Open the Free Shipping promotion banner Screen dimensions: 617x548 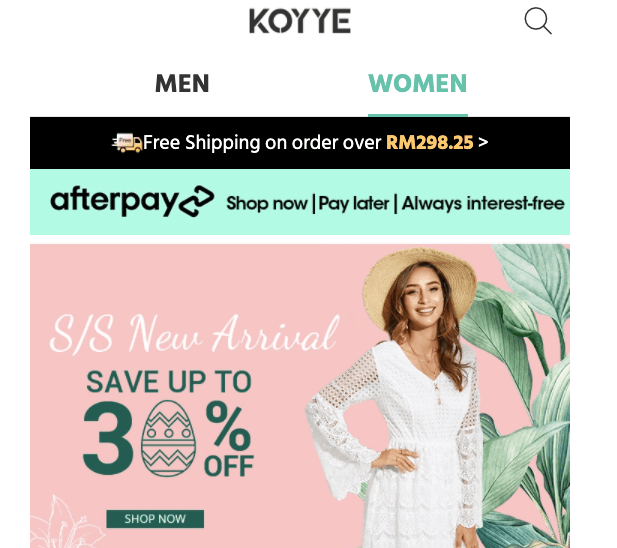[300, 143]
